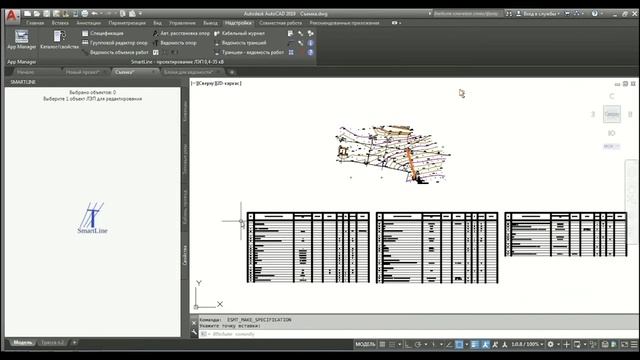Click the help question mark icon in title bar
640x360 pixels.
pyautogui.click(x=595, y=13)
